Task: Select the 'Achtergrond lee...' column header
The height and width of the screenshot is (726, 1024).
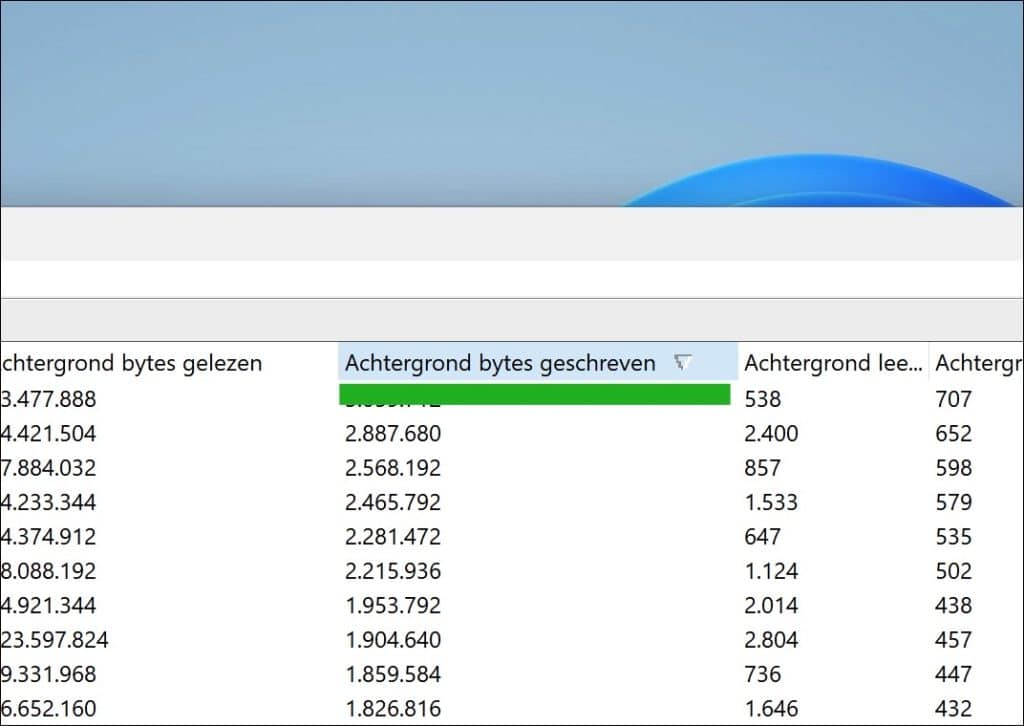Action: click(x=833, y=363)
